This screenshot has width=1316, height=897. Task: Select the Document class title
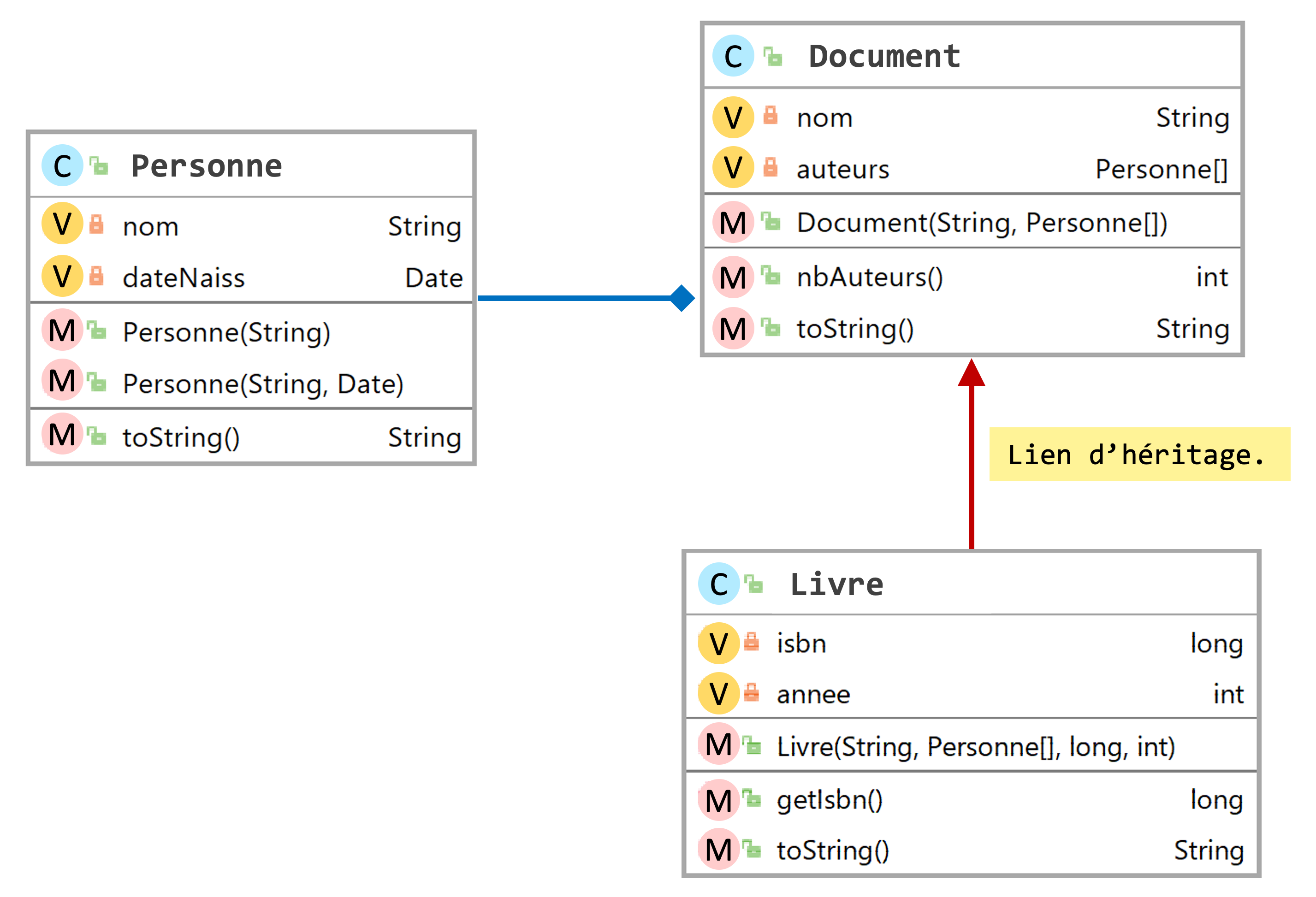[x=884, y=56]
